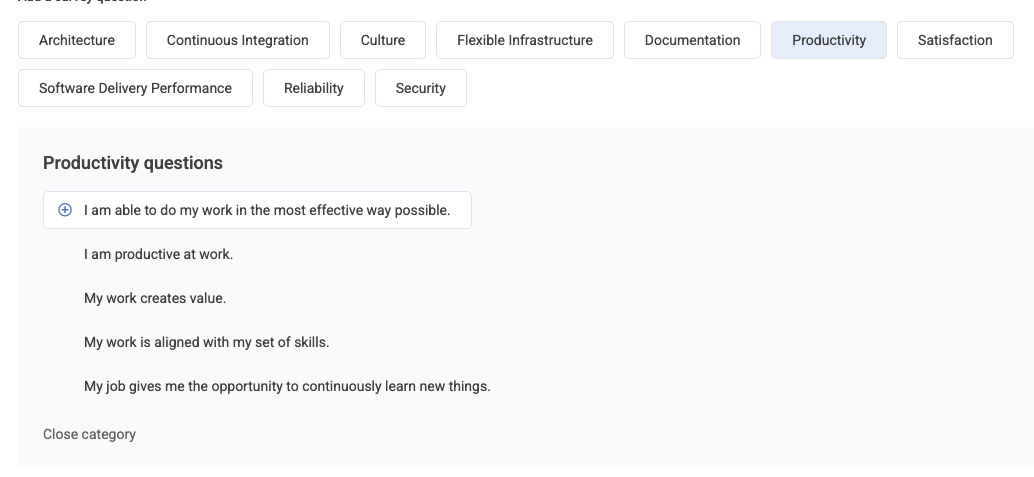Screen dimensions: 1034x477
Task: Open the Continuous Integration category
Action: click(x=237, y=40)
